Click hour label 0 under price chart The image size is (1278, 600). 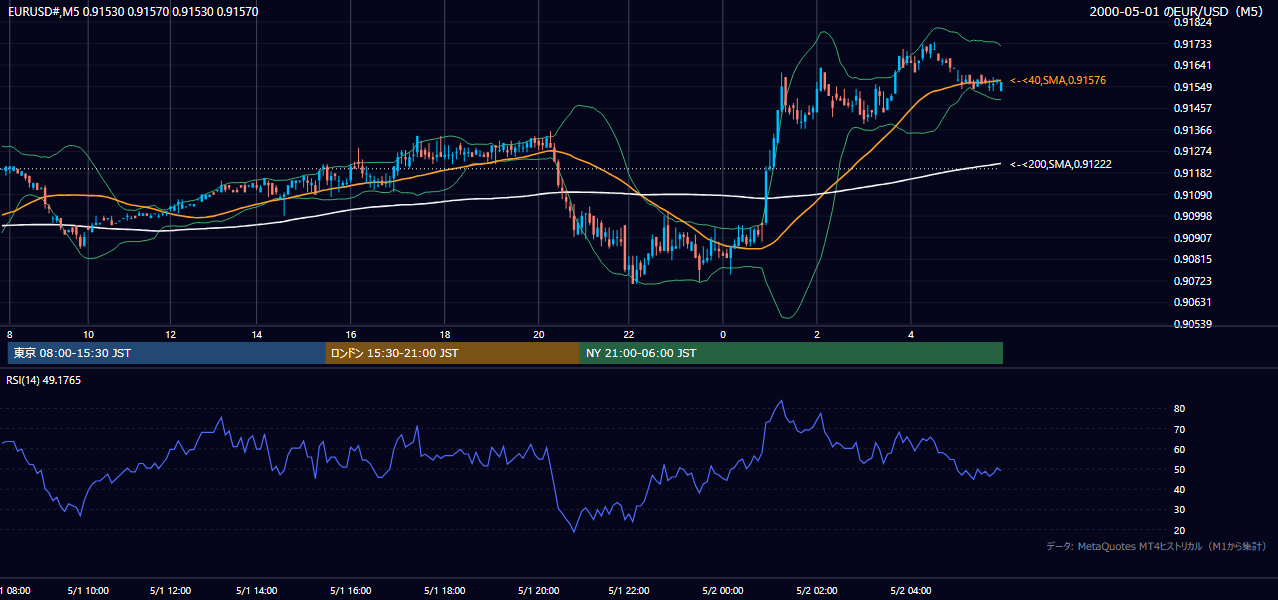[722, 333]
